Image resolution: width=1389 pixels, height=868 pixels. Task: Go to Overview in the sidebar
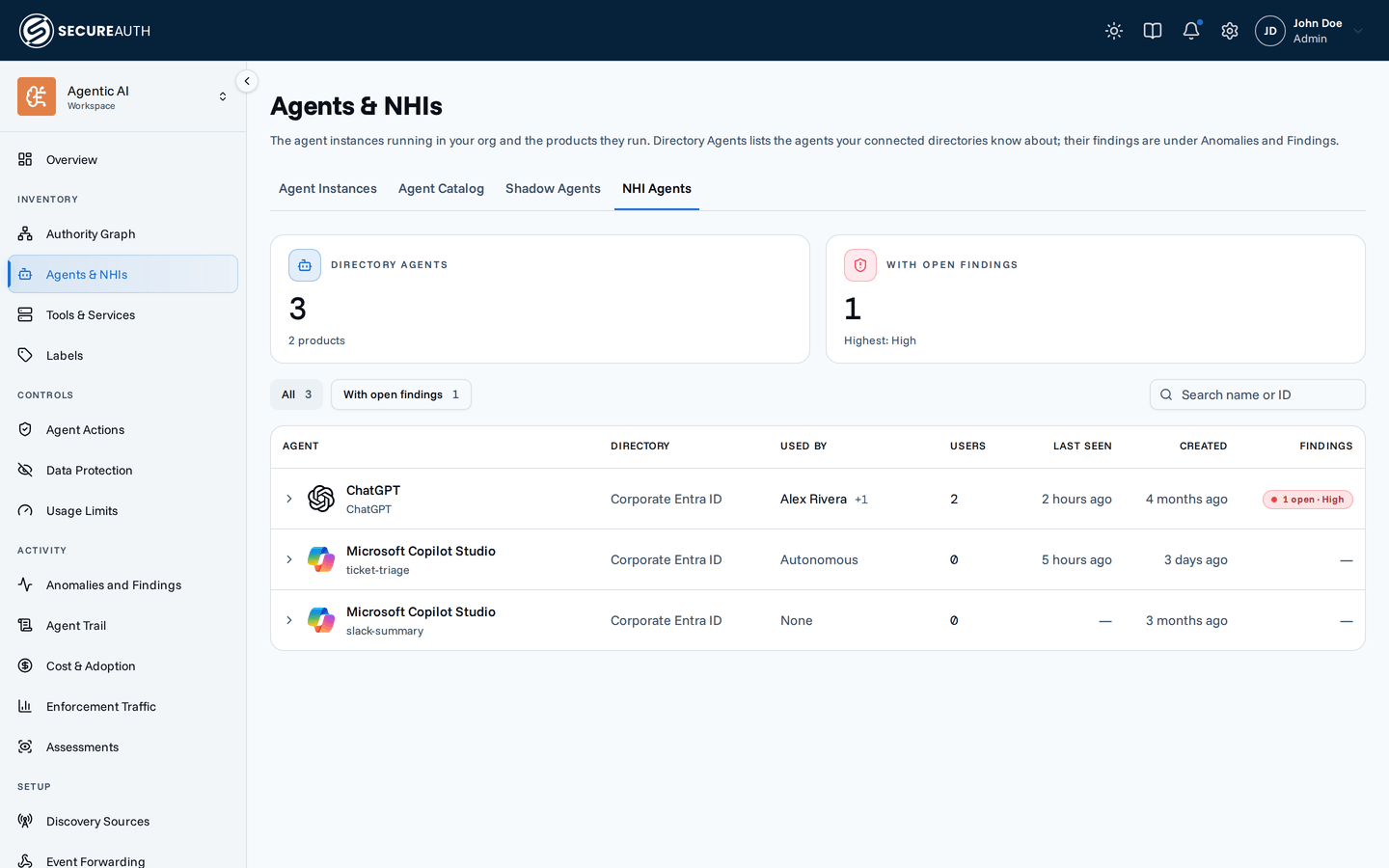tap(123, 159)
